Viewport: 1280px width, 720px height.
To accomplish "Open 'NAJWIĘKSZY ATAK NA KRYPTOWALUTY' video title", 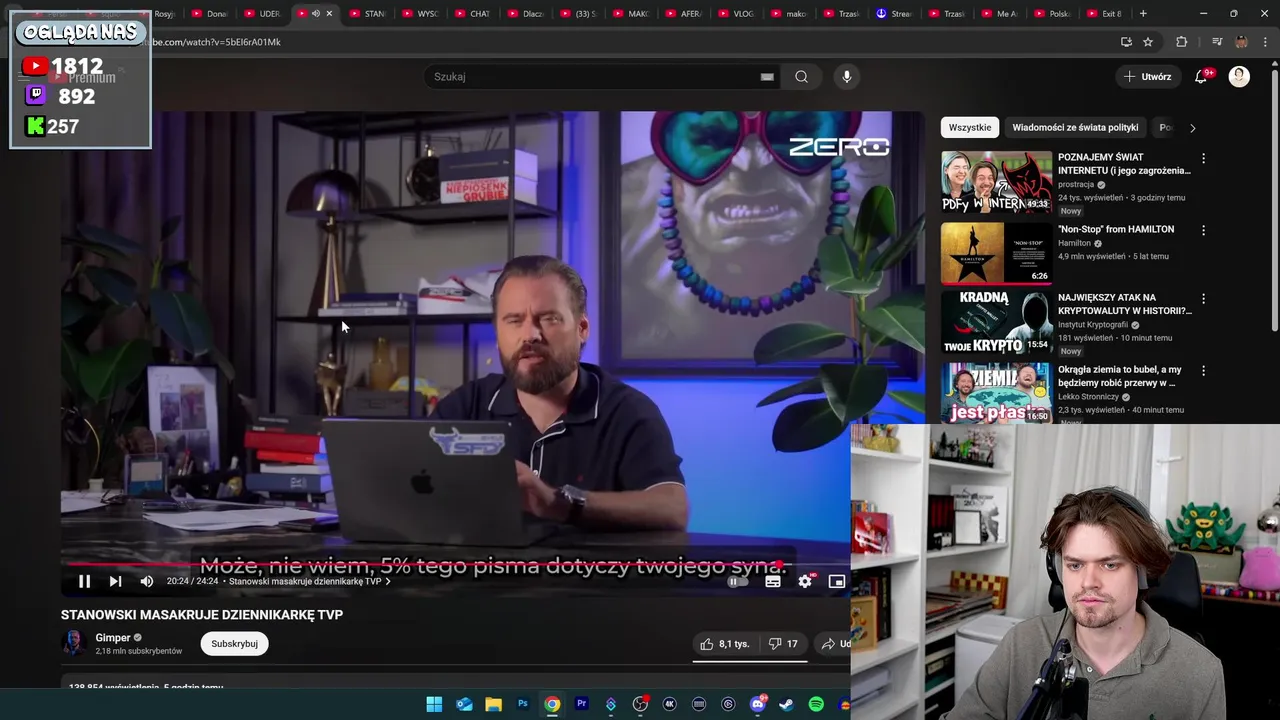I will (x=1125, y=304).
